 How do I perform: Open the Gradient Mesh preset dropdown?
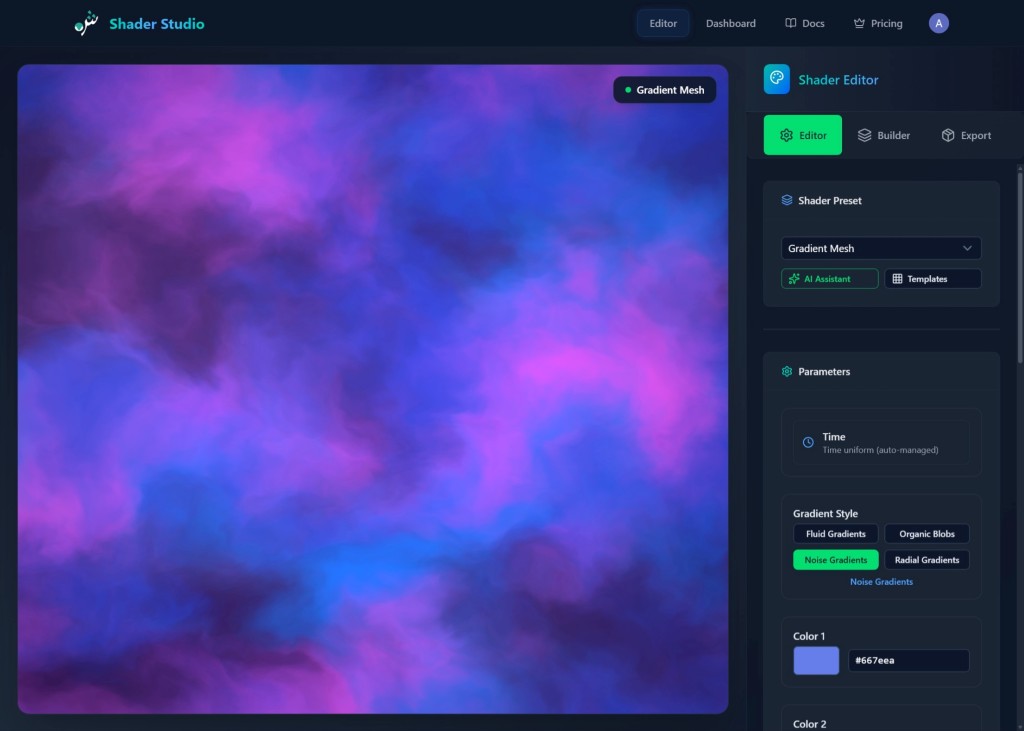[880, 248]
